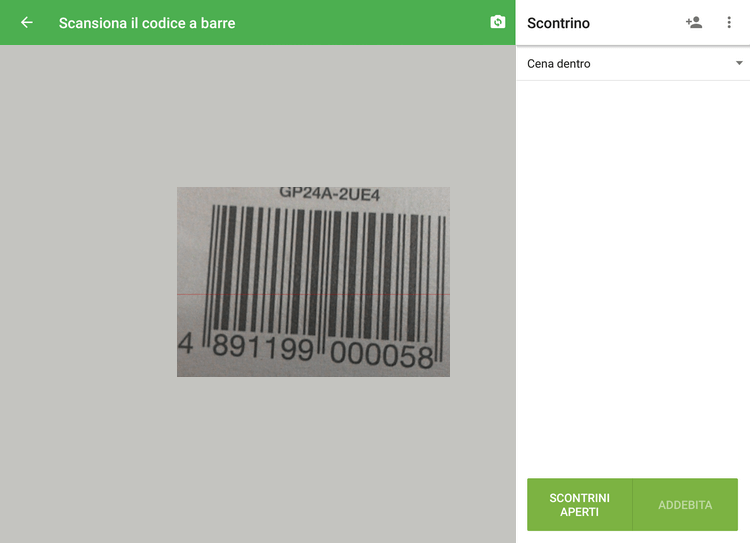Switch camera with the flip icon
Image resolution: width=750 pixels, height=543 pixels.
tap(498, 22)
